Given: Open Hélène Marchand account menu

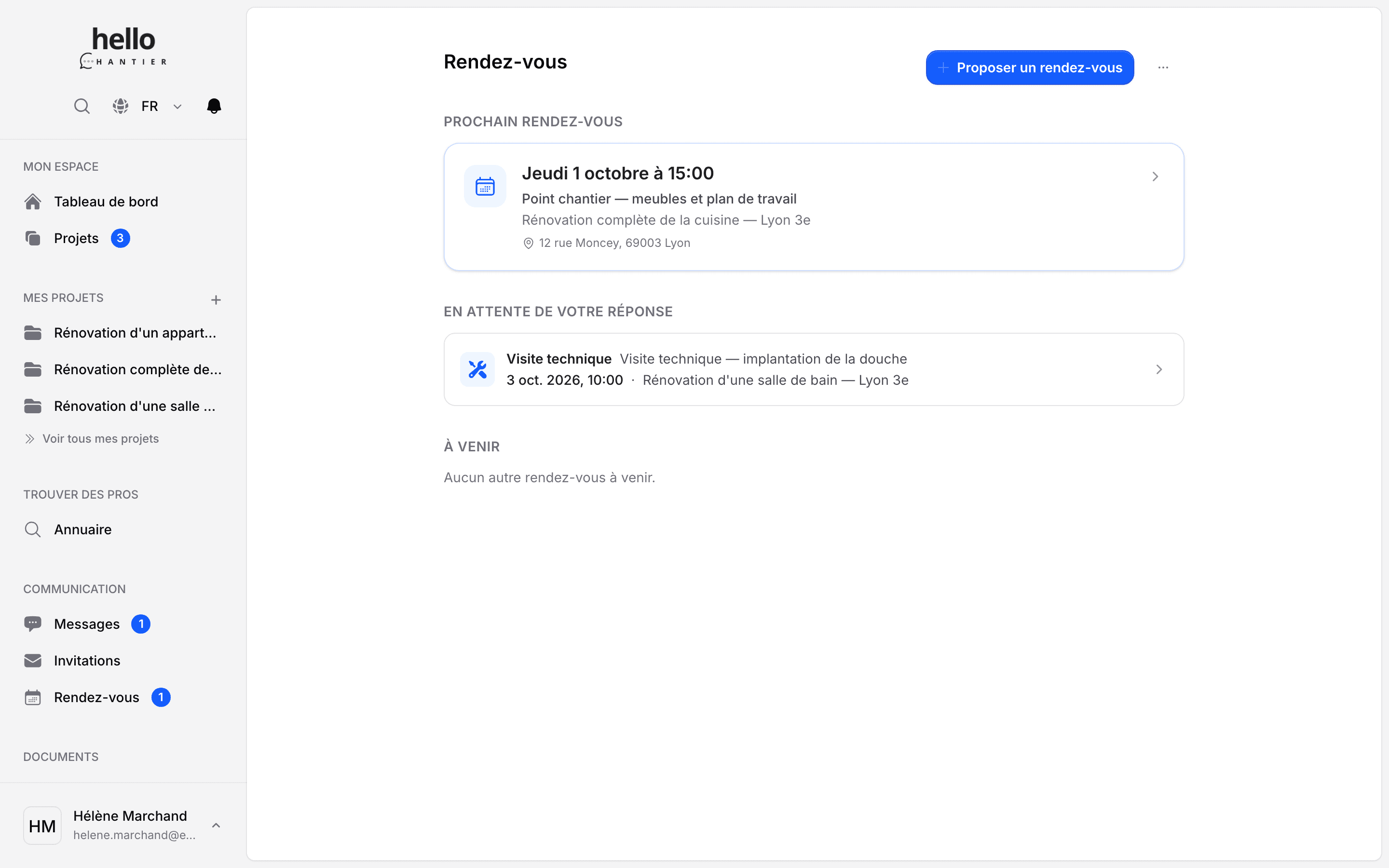Looking at the screenshot, I should click(123, 826).
